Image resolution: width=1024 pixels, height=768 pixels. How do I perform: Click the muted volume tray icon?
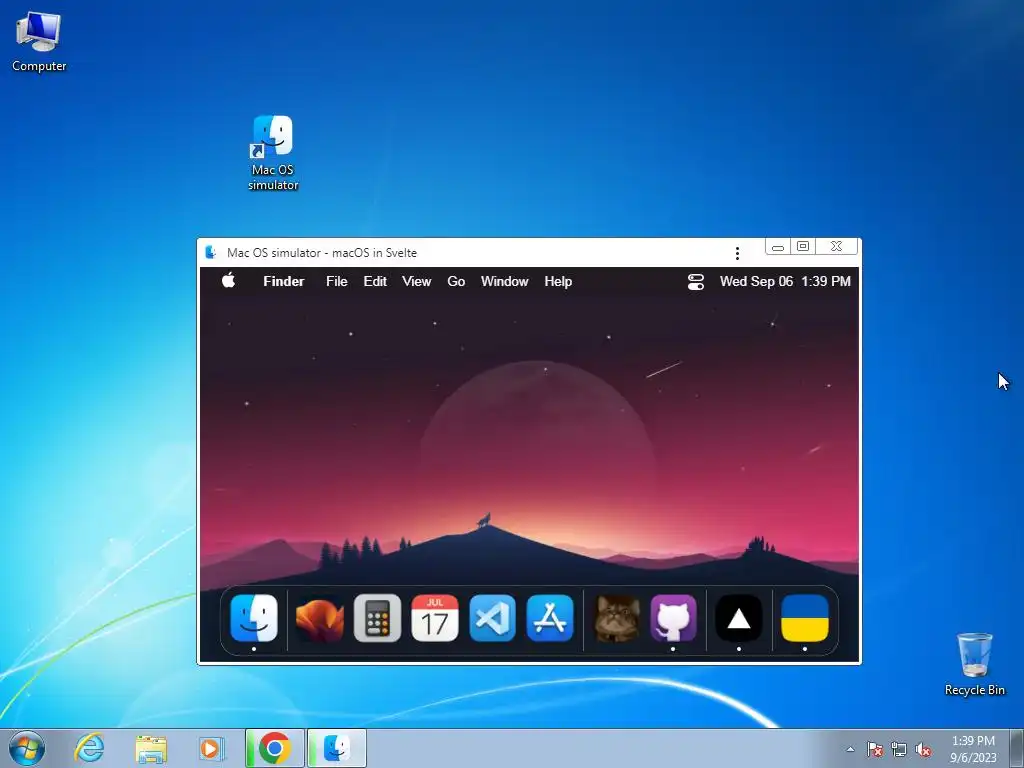point(923,749)
